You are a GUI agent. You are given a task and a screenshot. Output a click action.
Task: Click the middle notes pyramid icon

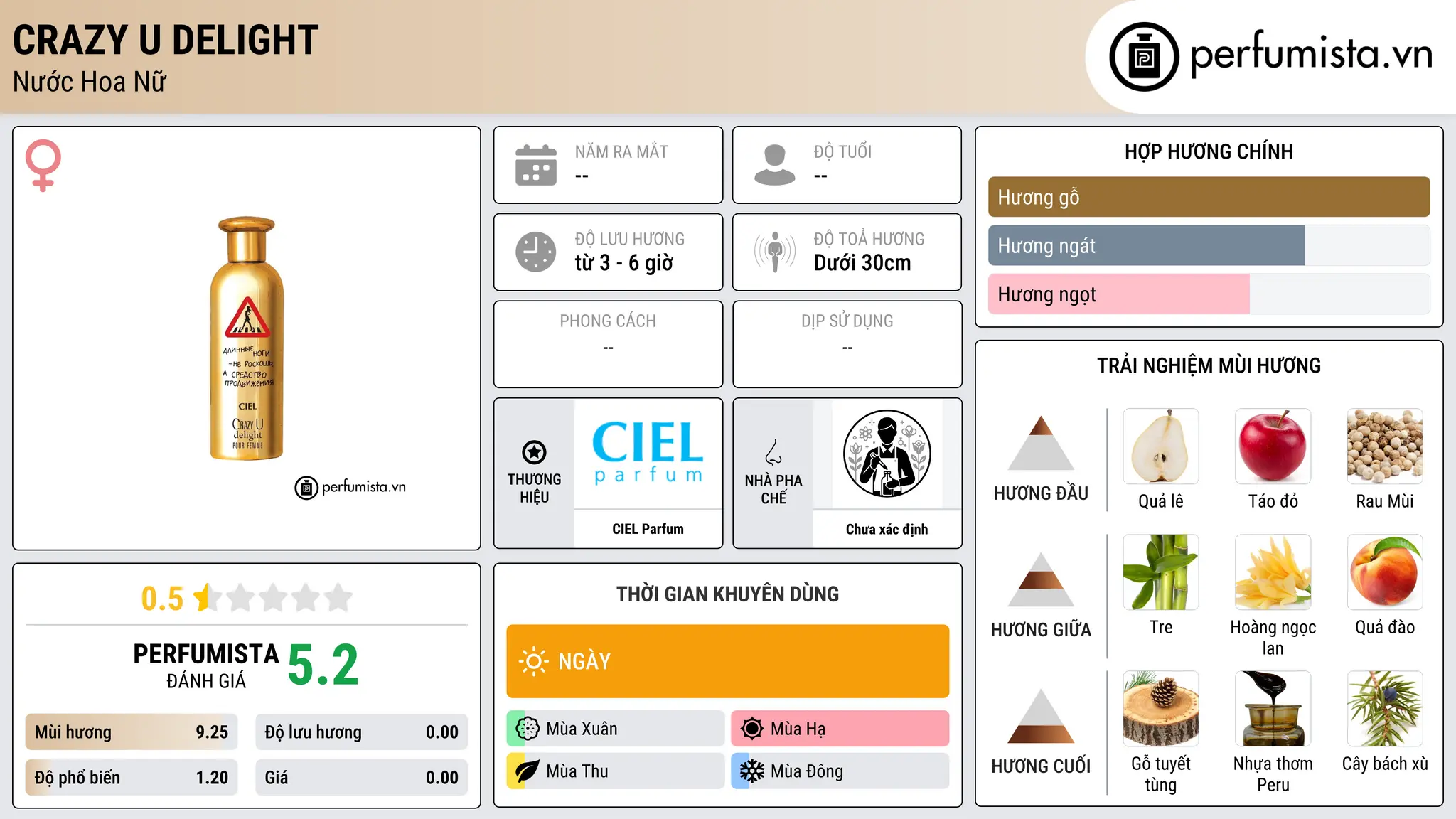tap(1042, 579)
